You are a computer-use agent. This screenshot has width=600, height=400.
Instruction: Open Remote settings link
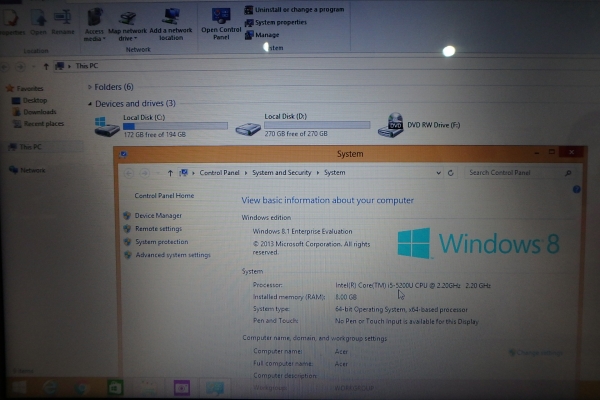[158, 229]
